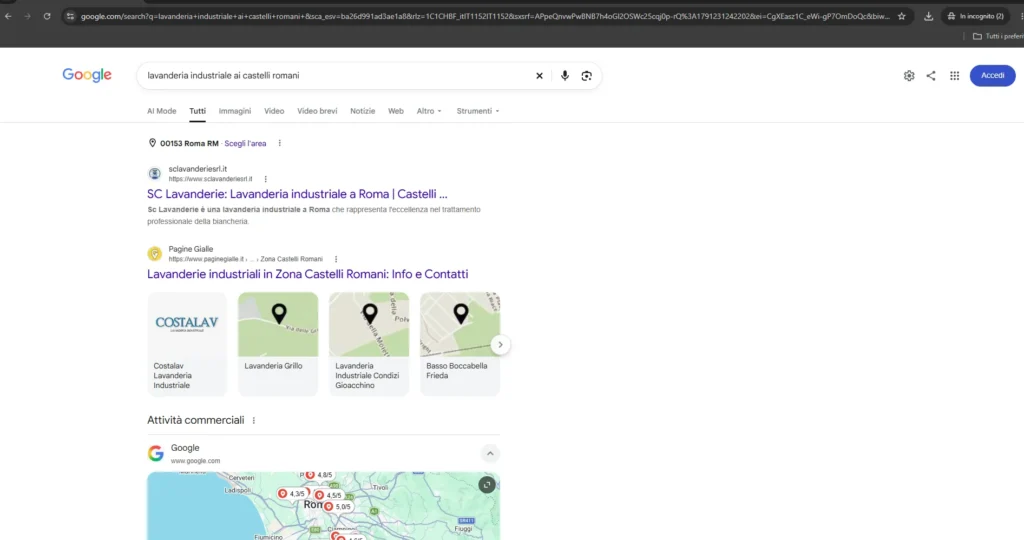Open the Basso Boccabella Frieda card
Screen dimensions: 1024x540
[x=460, y=343]
